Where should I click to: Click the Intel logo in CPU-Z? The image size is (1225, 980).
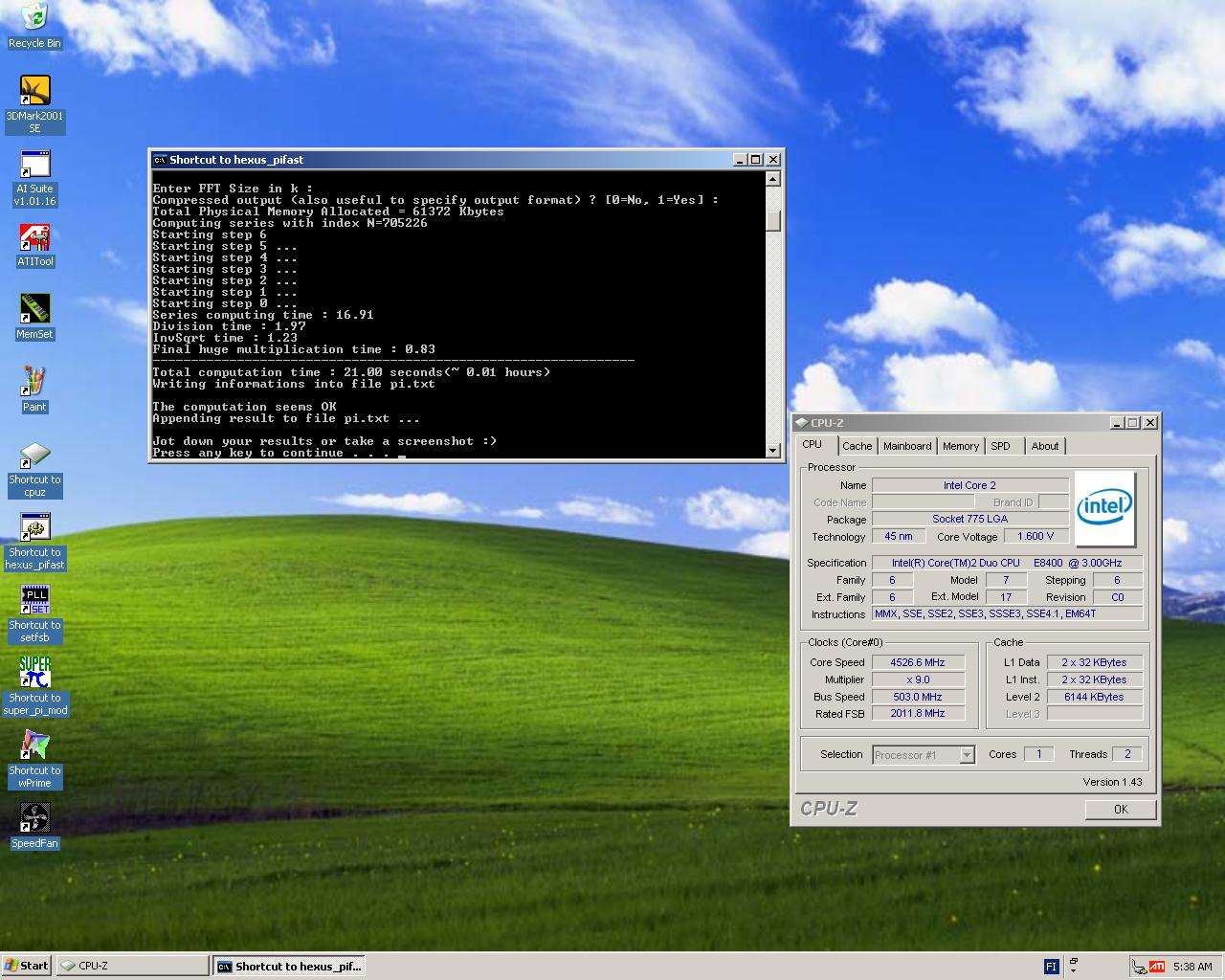pos(1104,507)
